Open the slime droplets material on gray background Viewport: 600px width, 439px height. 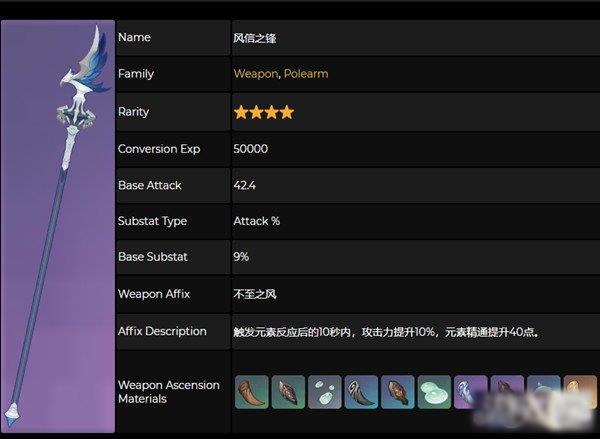tap(324, 392)
